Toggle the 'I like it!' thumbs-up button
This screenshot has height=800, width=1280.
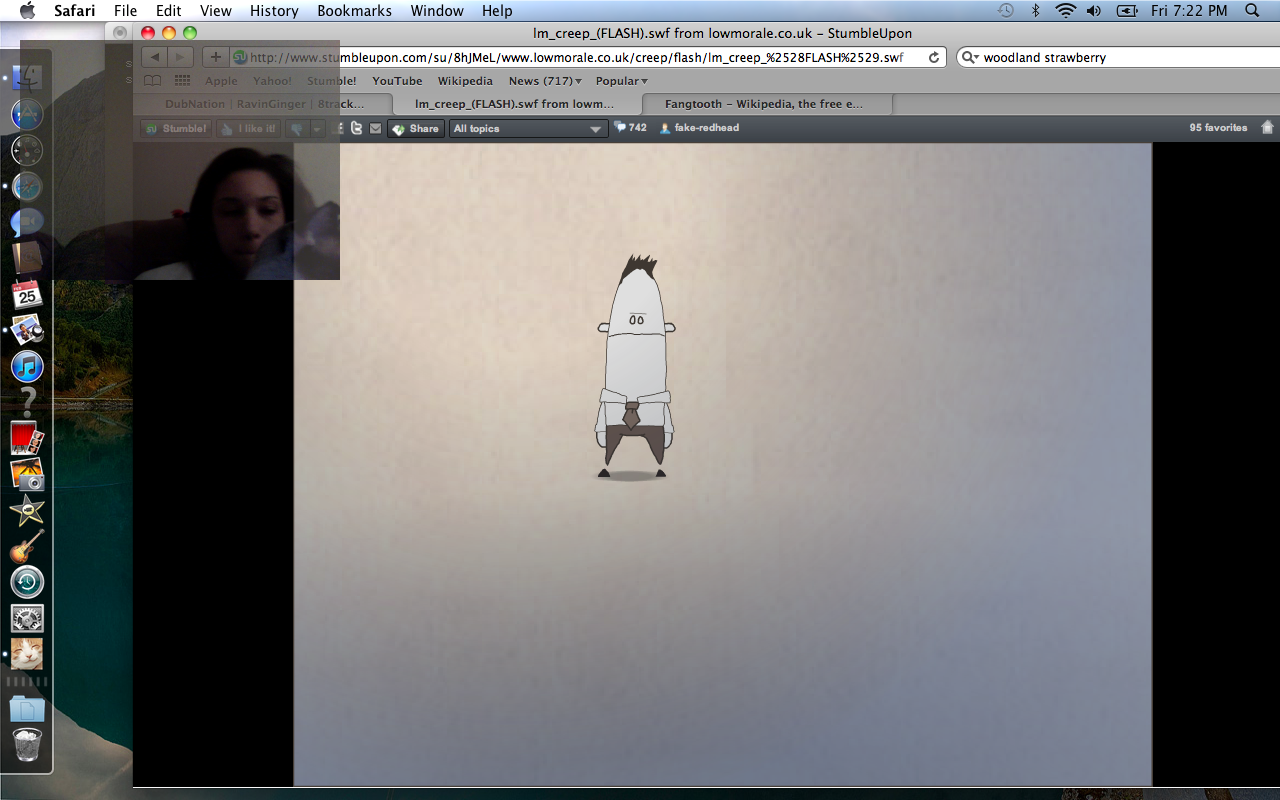247,128
